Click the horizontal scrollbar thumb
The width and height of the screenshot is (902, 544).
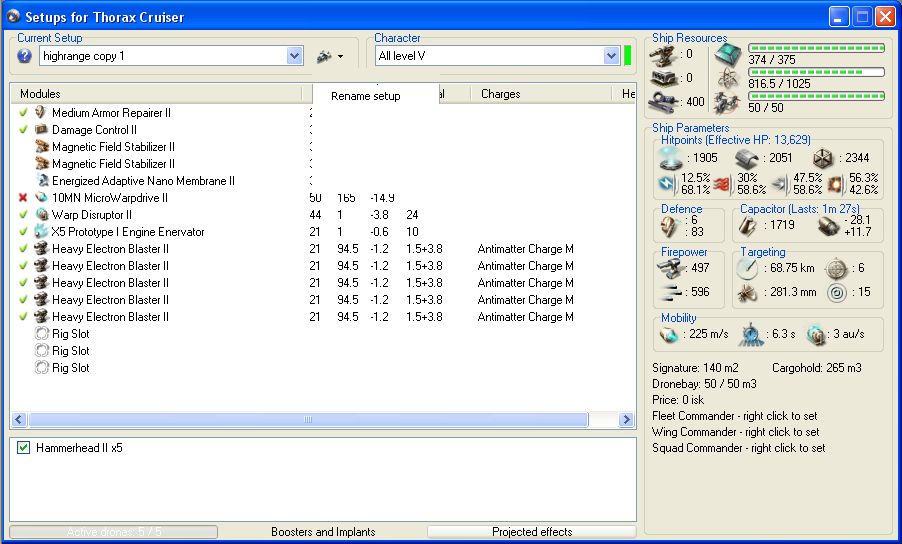coord(308,419)
